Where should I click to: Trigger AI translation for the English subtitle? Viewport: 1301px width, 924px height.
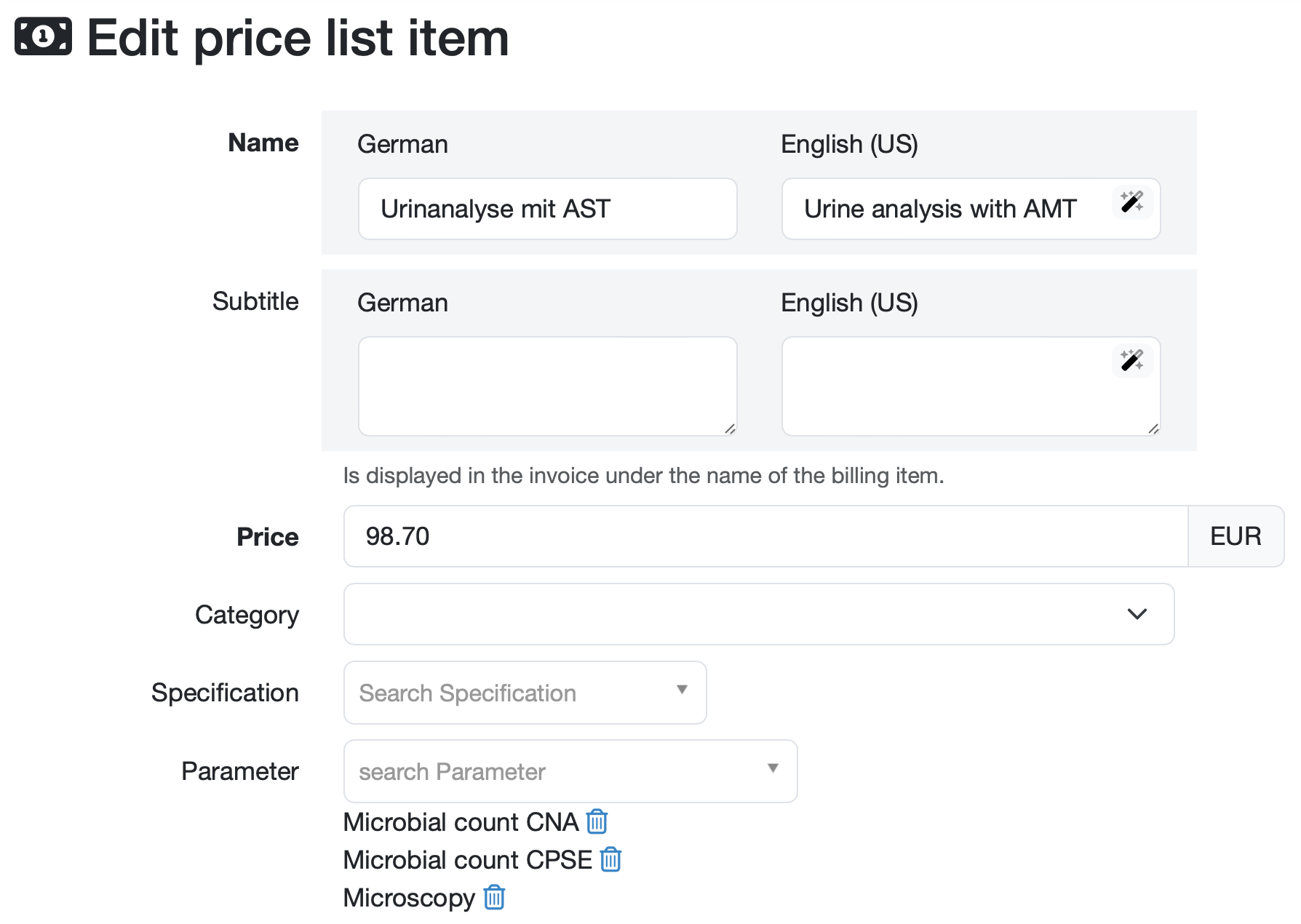[x=1132, y=361]
